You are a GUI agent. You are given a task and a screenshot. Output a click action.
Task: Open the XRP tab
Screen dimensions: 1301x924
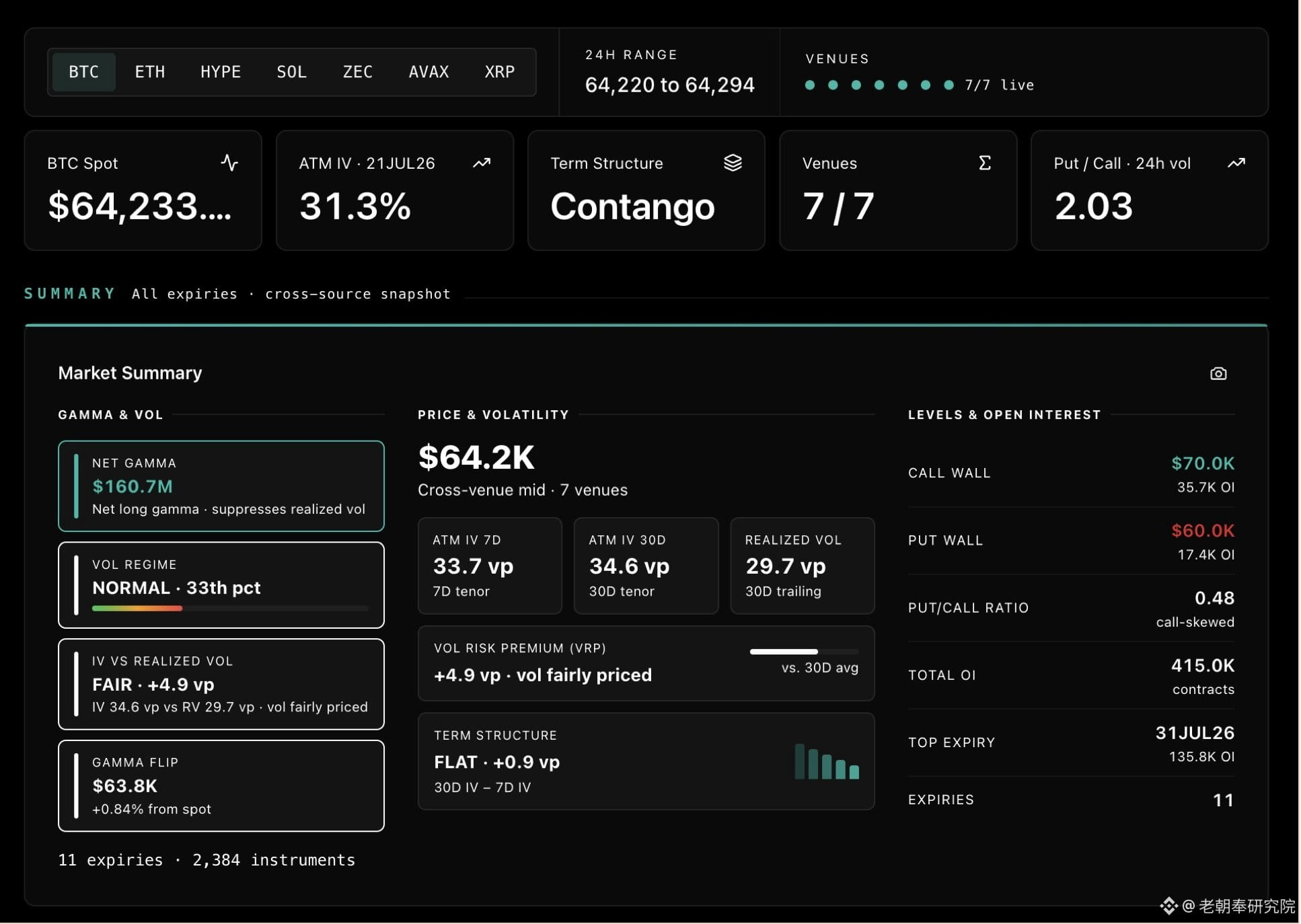click(499, 72)
